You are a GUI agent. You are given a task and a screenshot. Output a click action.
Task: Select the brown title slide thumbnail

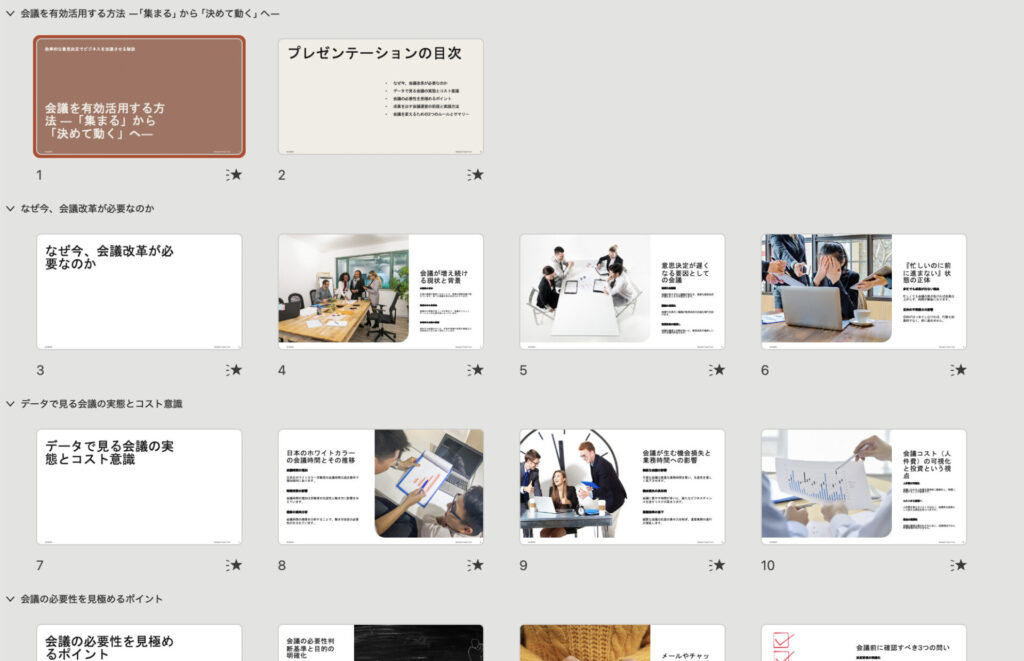pos(139,96)
